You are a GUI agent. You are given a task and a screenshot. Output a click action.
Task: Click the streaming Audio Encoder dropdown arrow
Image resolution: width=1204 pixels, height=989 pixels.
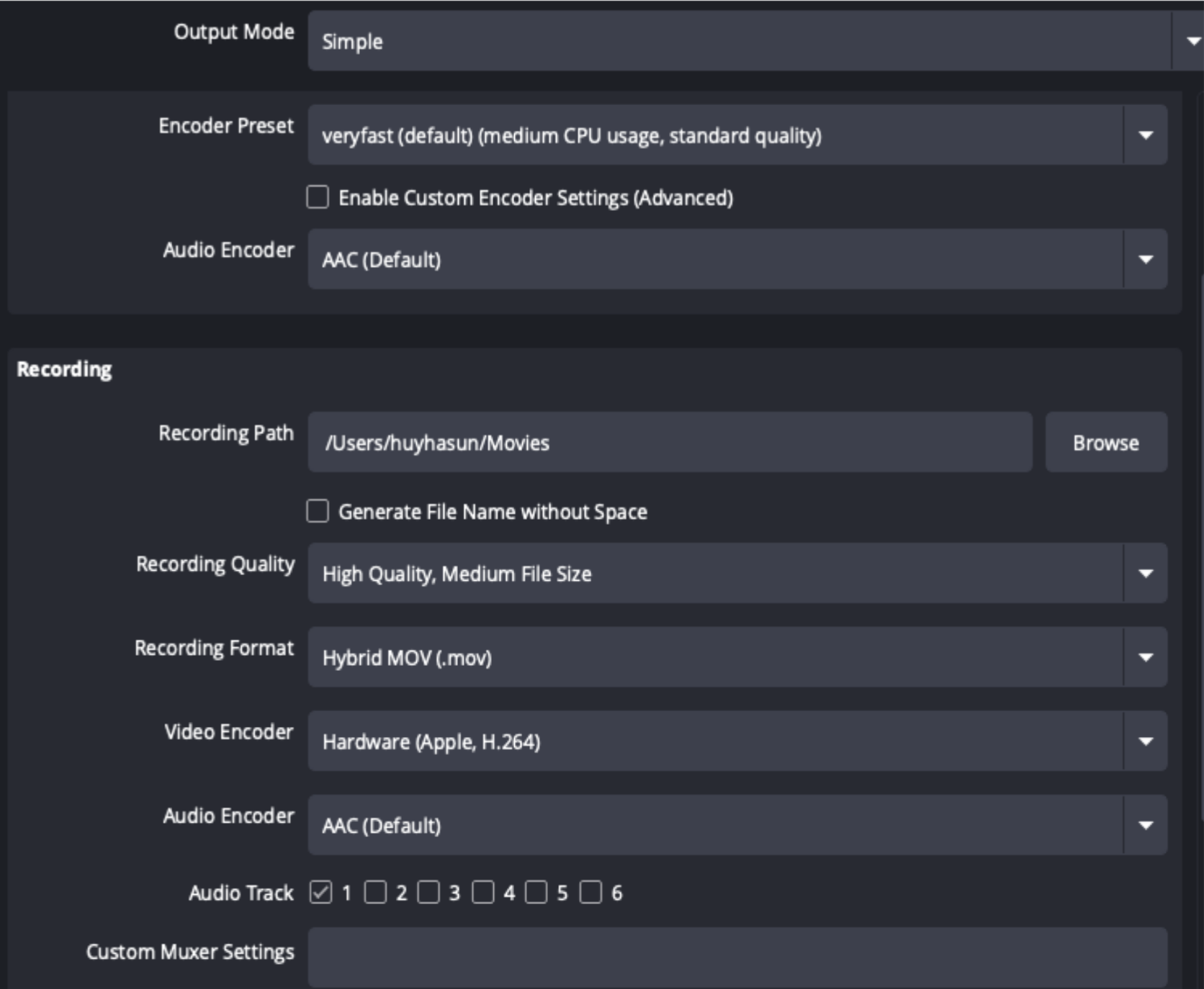1145,259
